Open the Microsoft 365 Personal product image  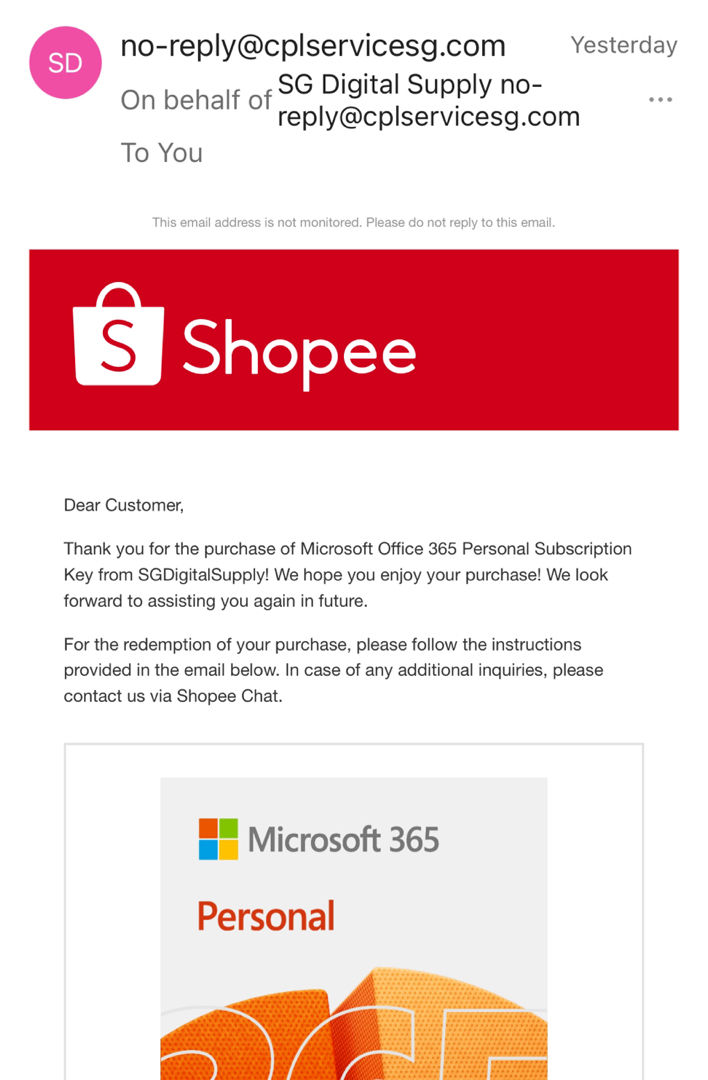click(354, 928)
